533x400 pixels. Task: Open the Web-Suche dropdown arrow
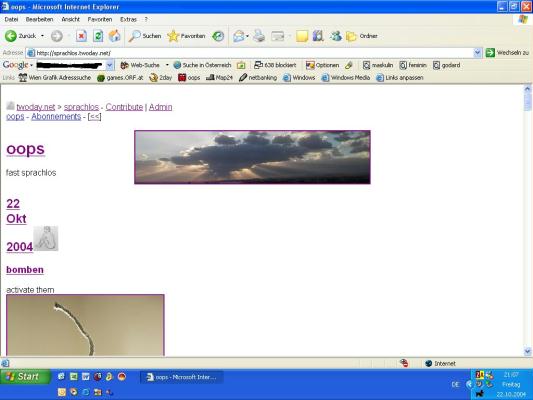[167, 65]
